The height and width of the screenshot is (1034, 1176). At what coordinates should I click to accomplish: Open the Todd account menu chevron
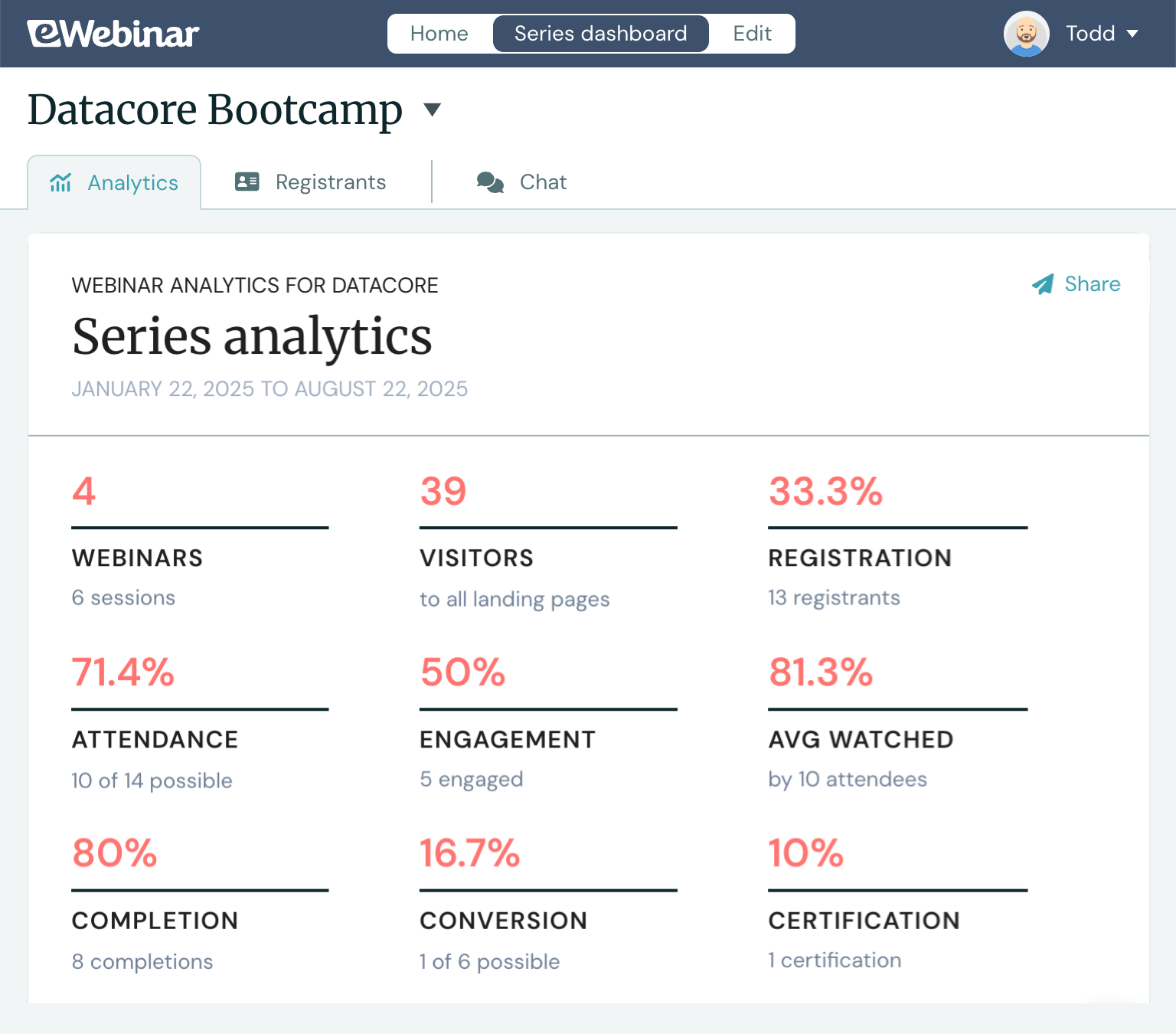[1134, 34]
